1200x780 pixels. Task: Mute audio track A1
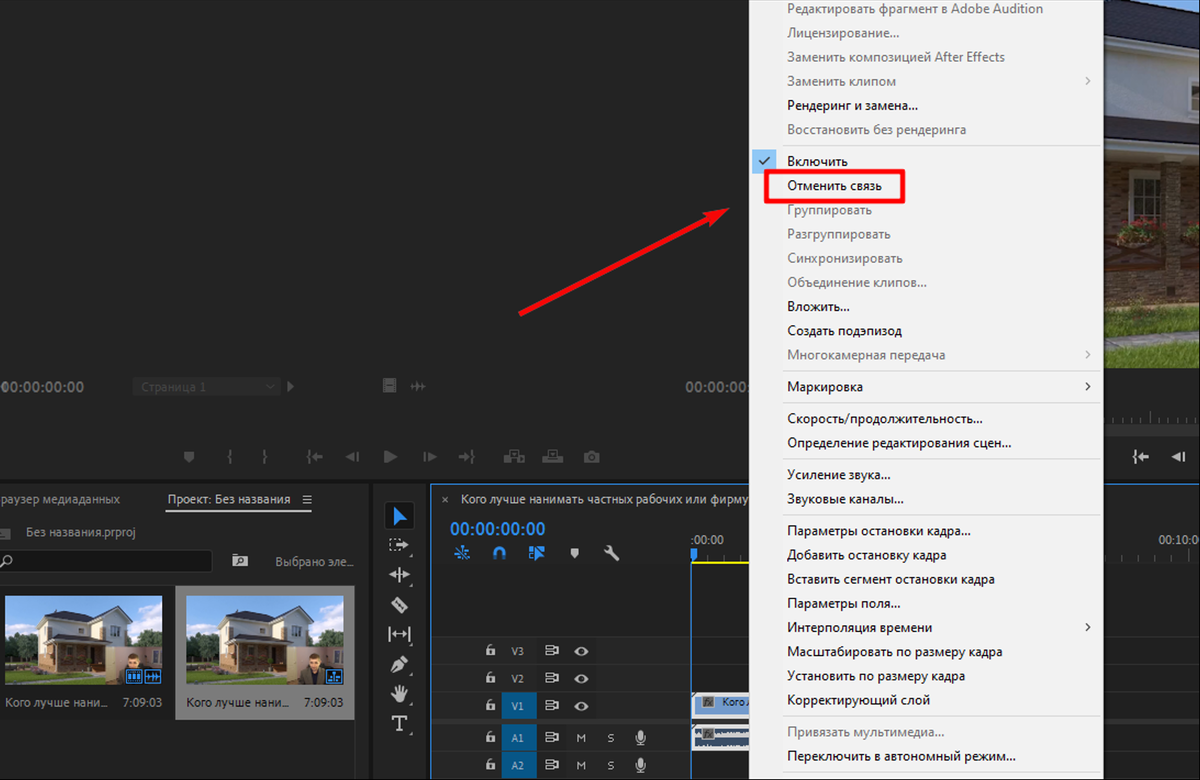point(581,738)
